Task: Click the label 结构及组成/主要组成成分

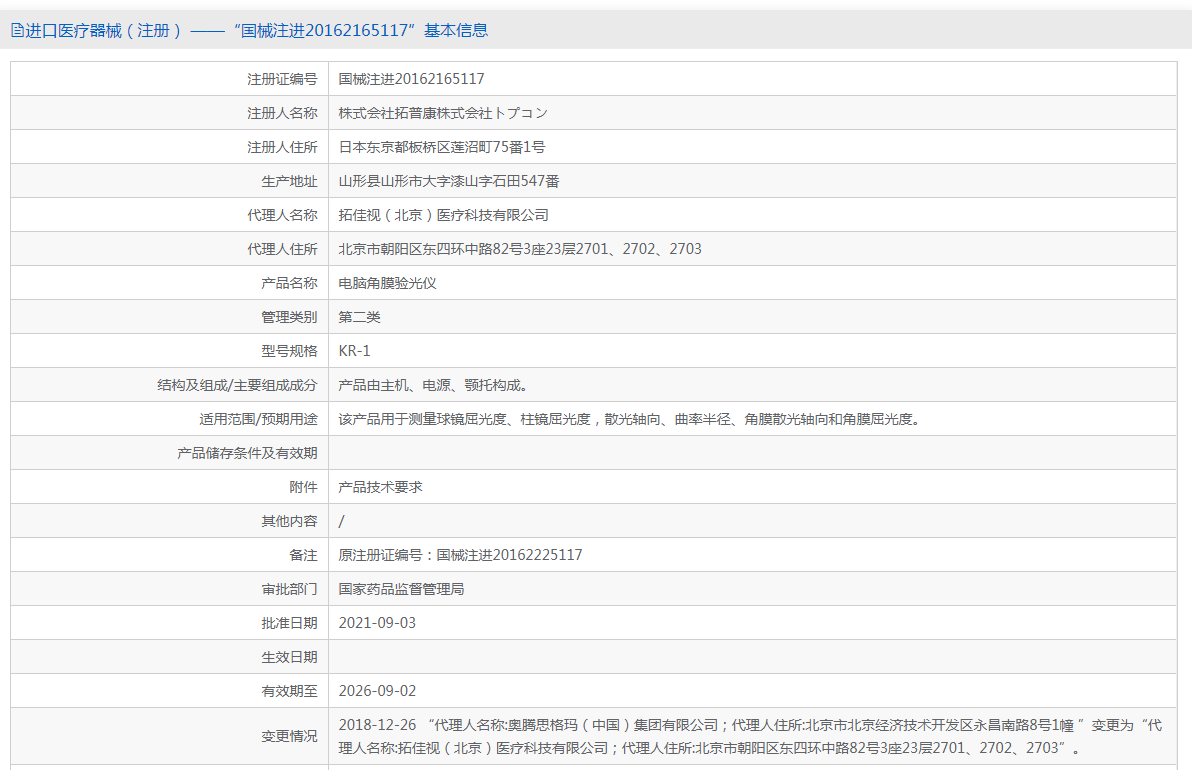Action: click(x=237, y=385)
